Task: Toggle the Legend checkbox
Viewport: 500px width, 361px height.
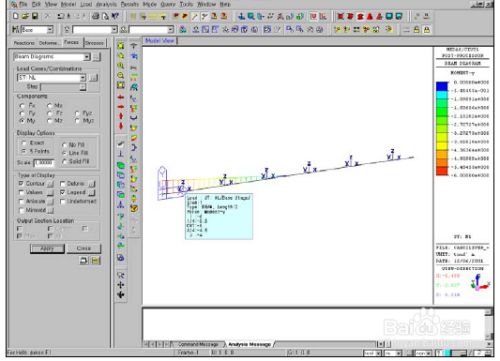Action: click(62, 193)
